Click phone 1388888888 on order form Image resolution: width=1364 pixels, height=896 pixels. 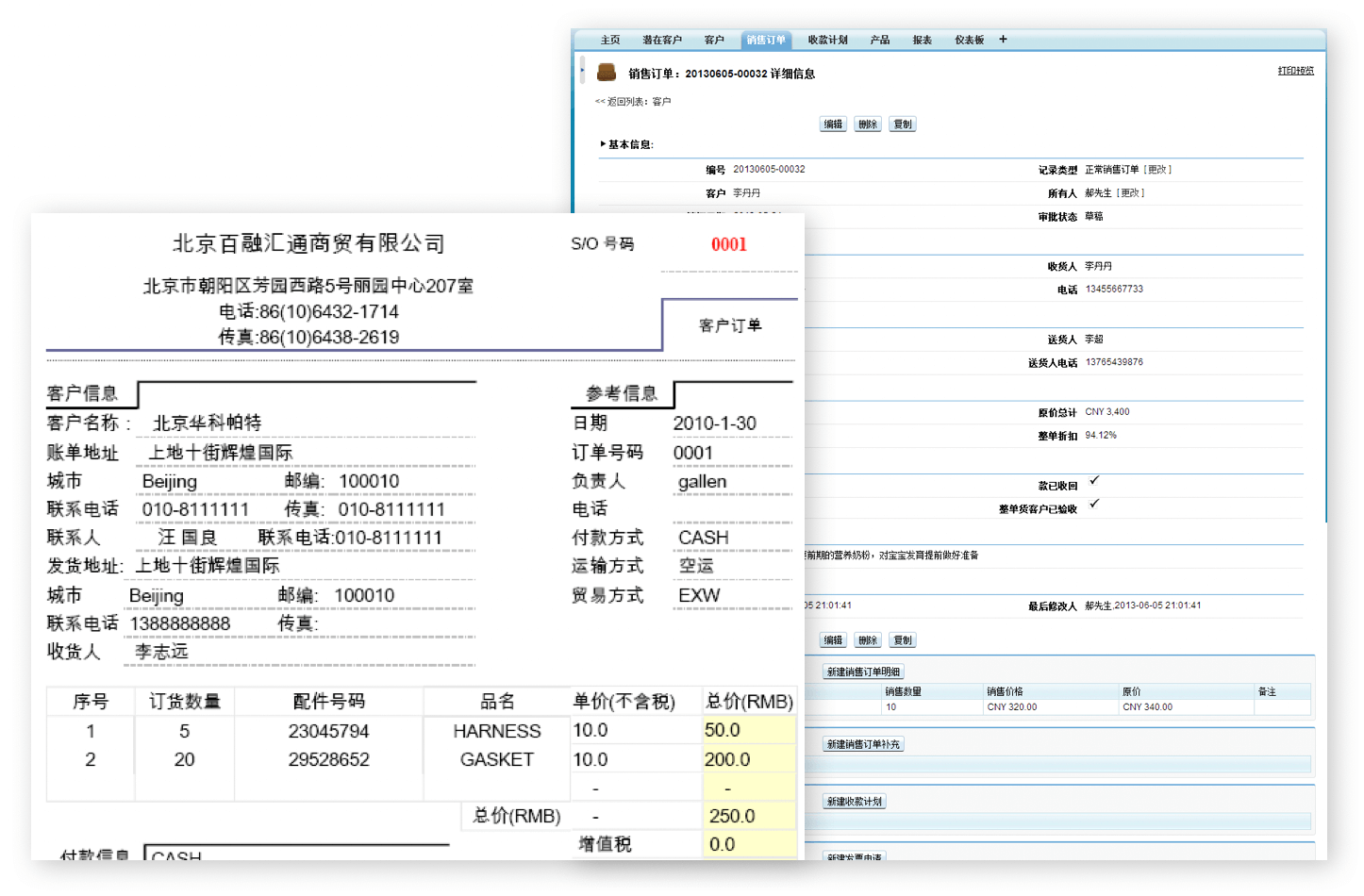tap(179, 623)
